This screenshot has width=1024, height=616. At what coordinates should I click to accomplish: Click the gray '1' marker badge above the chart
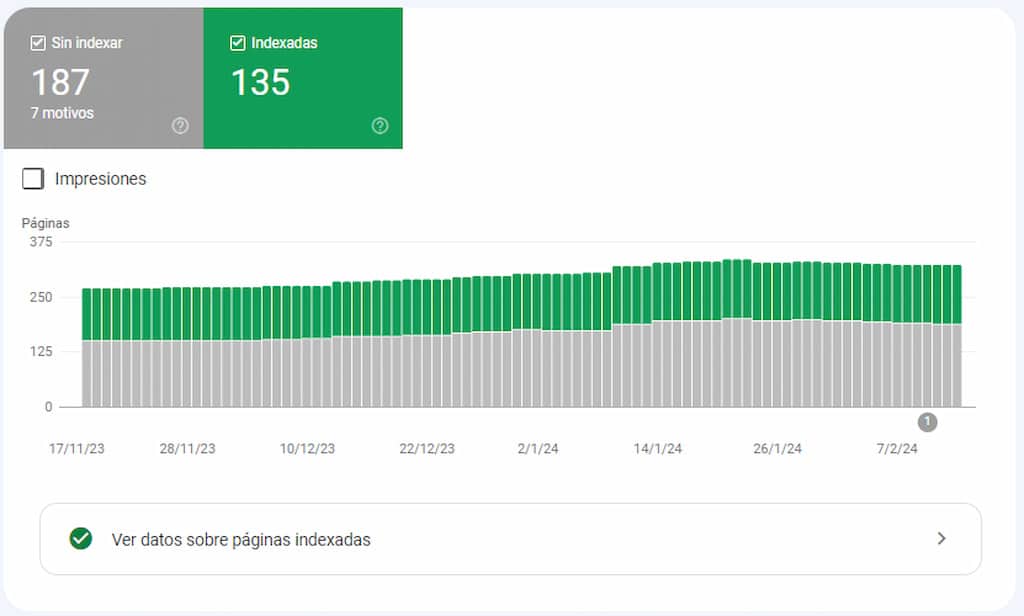[x=927, y=422]
